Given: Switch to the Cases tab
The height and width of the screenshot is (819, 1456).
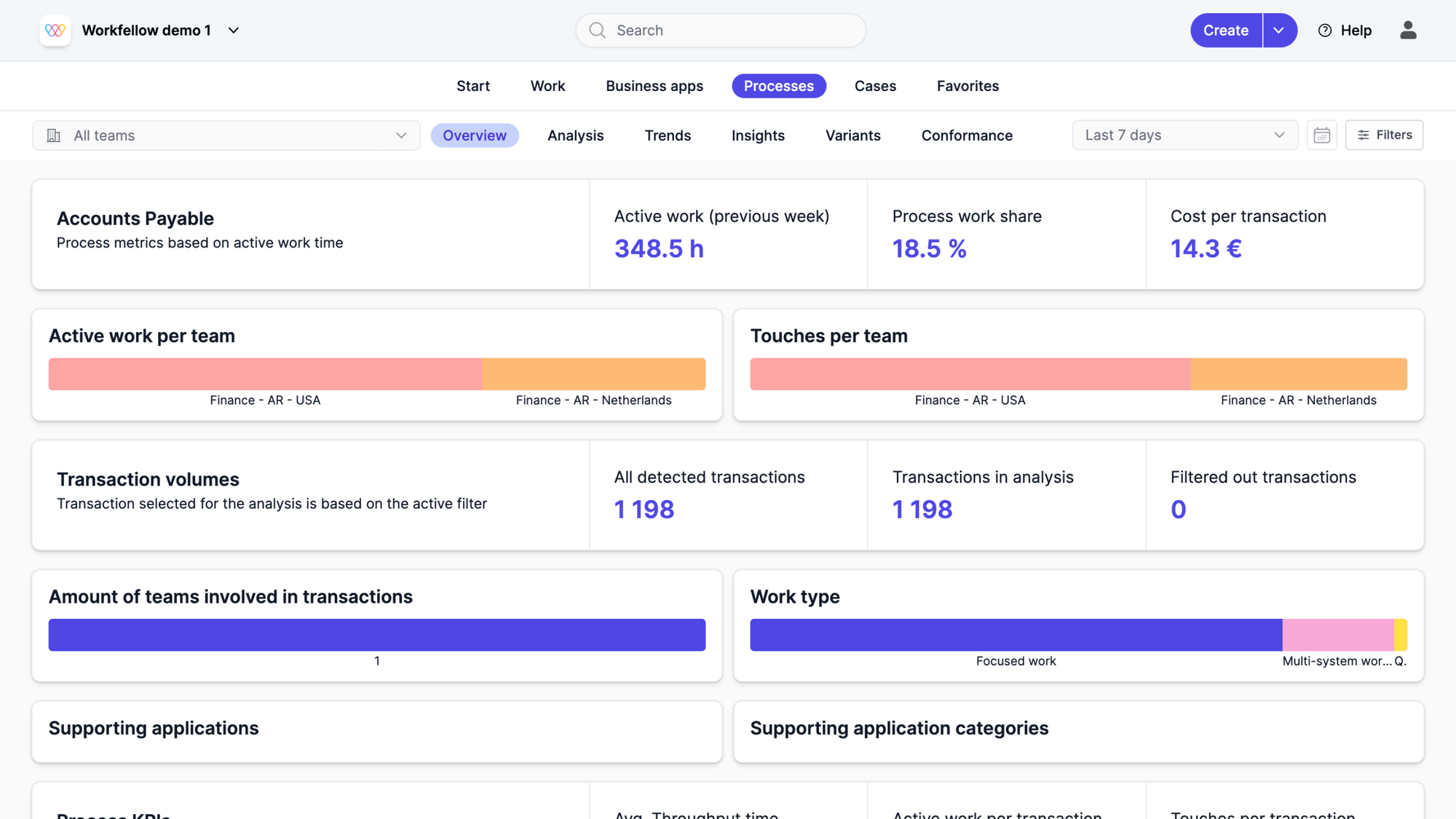Looking at the screenshot, I should pyautogui.click(x=875, y=86).
